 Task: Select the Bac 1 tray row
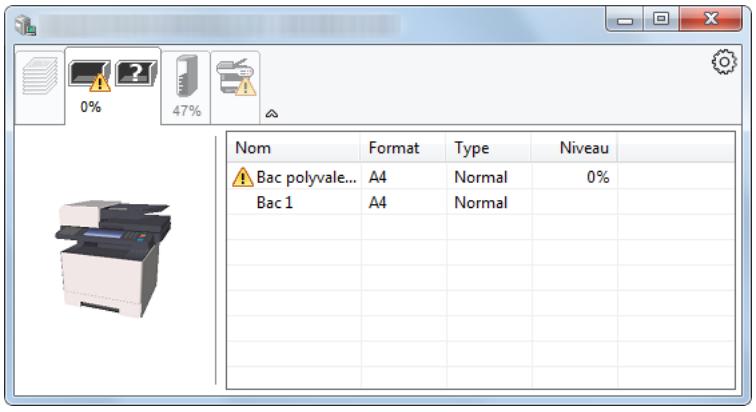(x=481, y=202)
